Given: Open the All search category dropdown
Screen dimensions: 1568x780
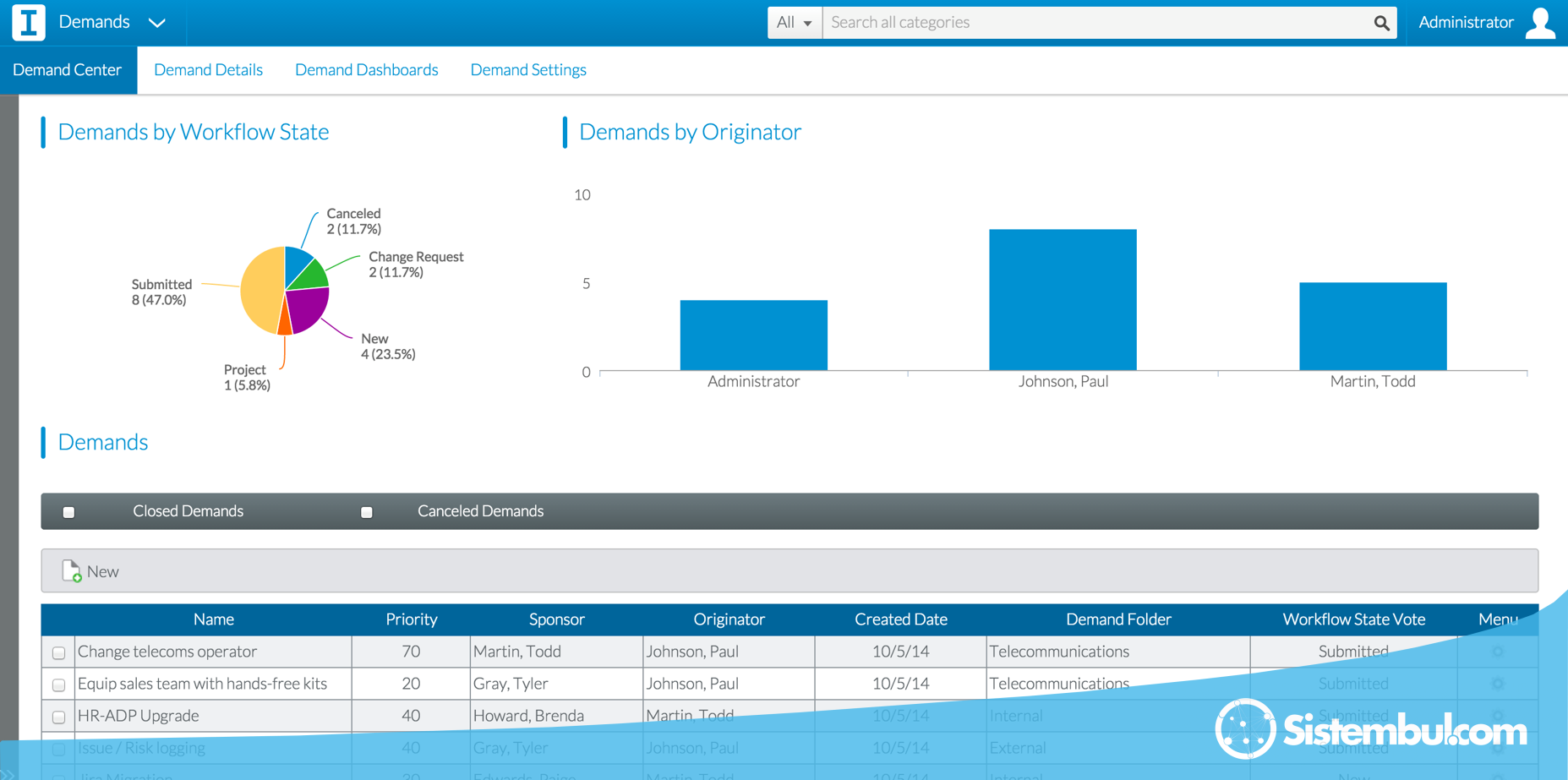Looking at the screenshot, I should (794, 23).
